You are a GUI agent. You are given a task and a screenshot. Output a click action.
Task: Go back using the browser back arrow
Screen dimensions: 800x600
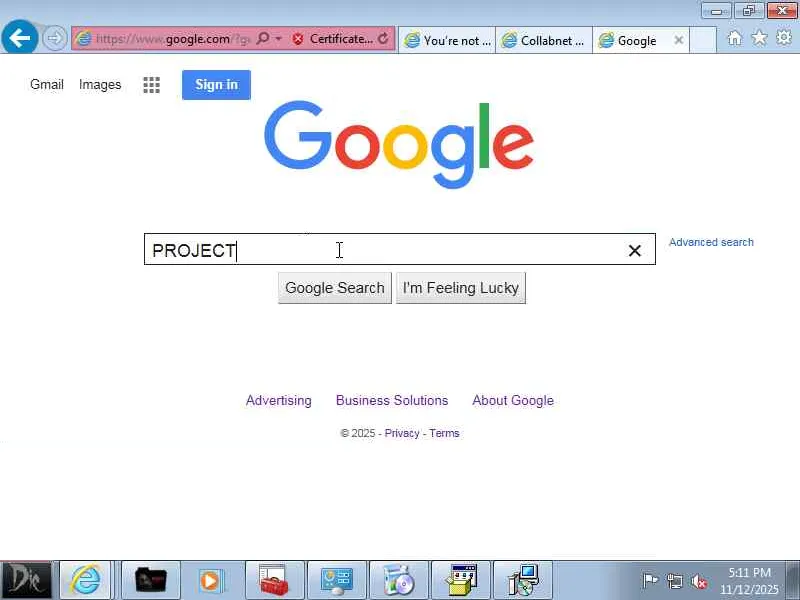coord(19,38)
